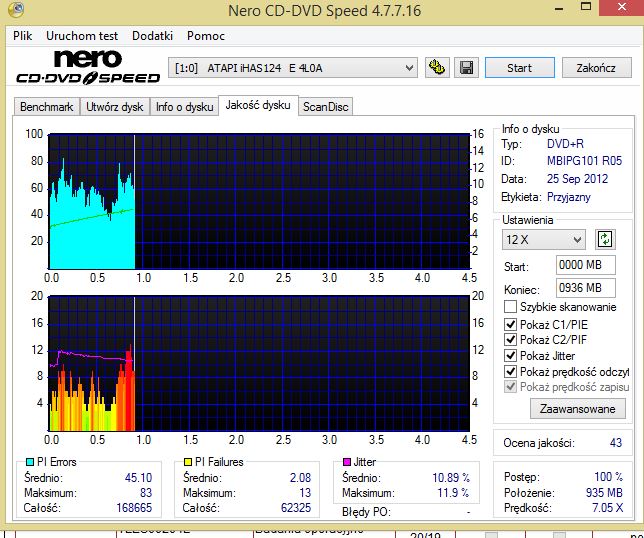644x538 pixels.
Task: Click the disabled Pokaż prędkość zapisu checkbox
Action: tap(510, 387)
